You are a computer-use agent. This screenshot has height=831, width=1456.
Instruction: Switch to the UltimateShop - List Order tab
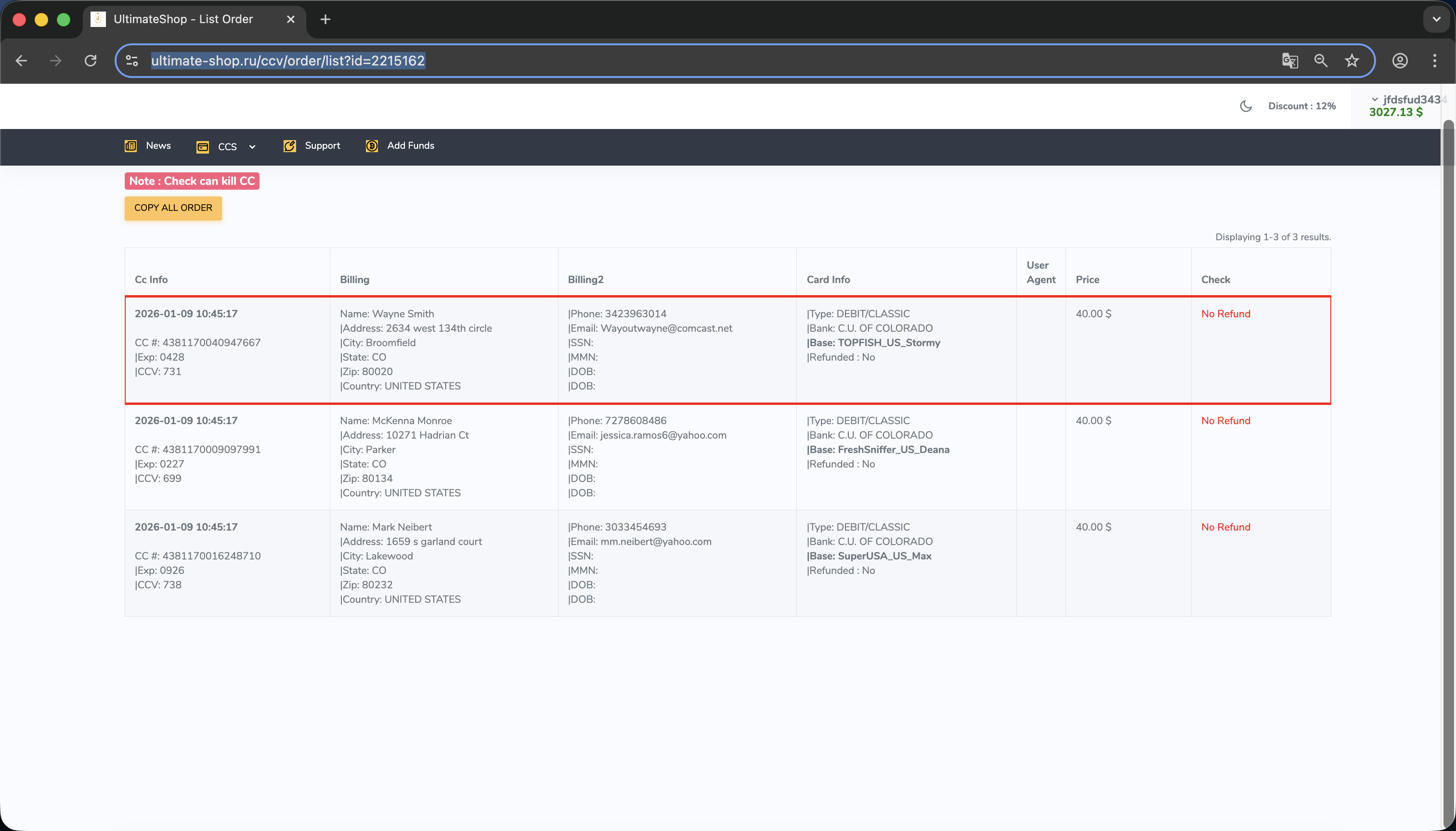pos(182,19)
